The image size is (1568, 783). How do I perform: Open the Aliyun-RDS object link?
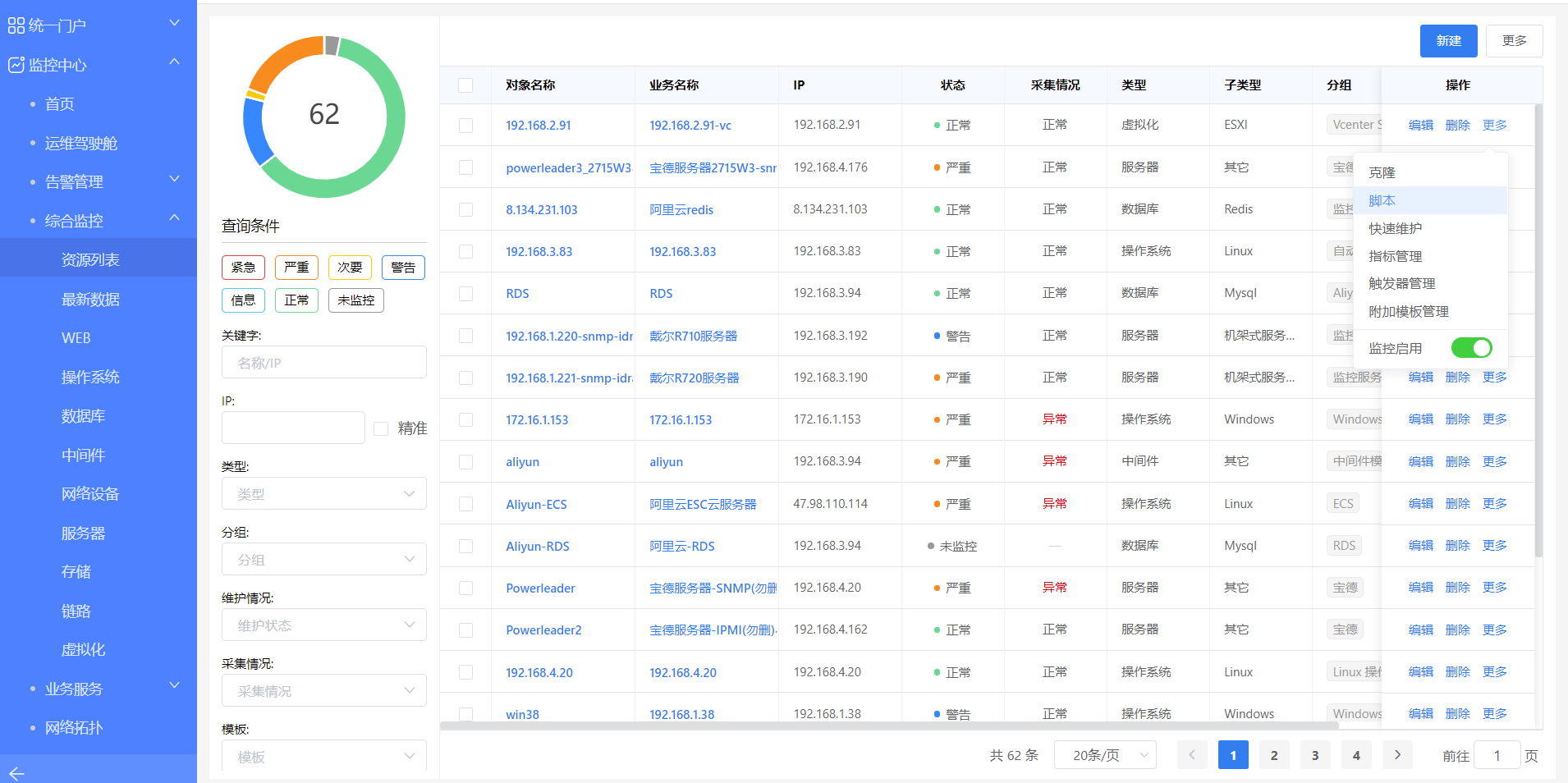538,546
